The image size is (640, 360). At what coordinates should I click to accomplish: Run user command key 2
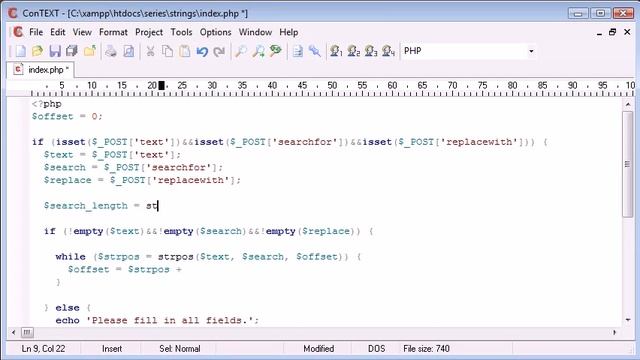click(353, 51)
